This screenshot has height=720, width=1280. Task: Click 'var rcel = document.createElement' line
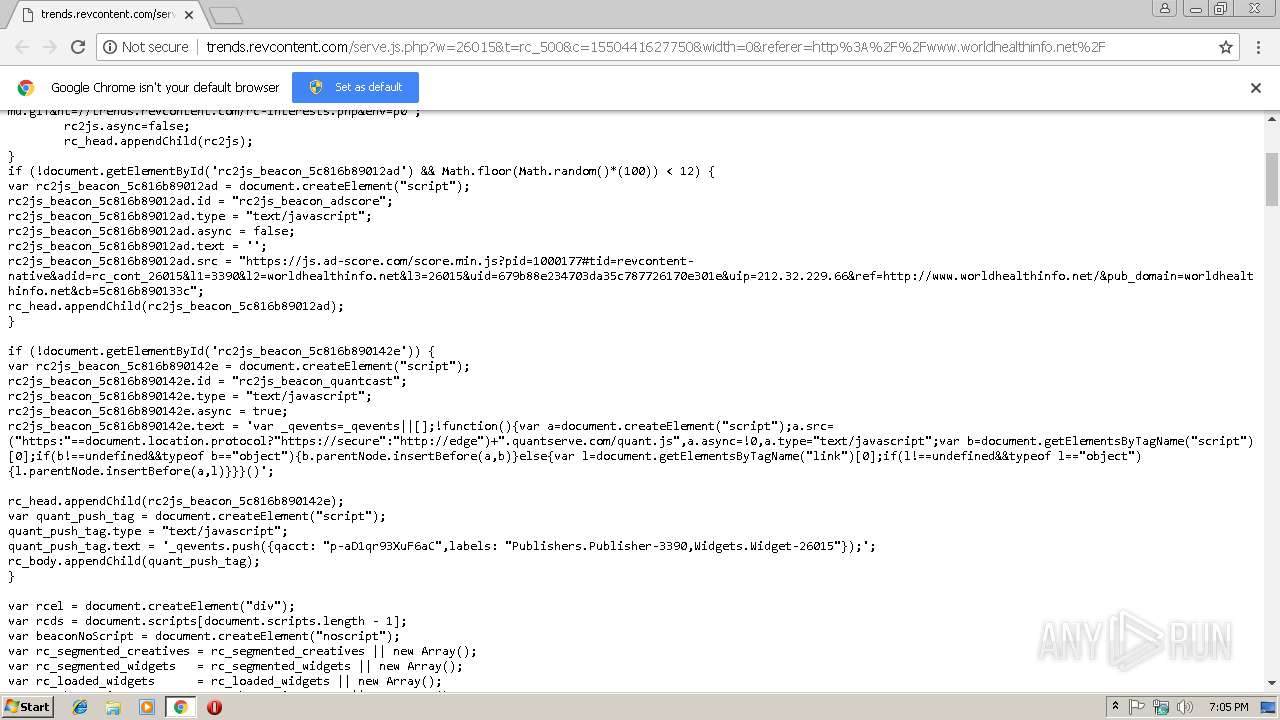click(x=152, y=606)
